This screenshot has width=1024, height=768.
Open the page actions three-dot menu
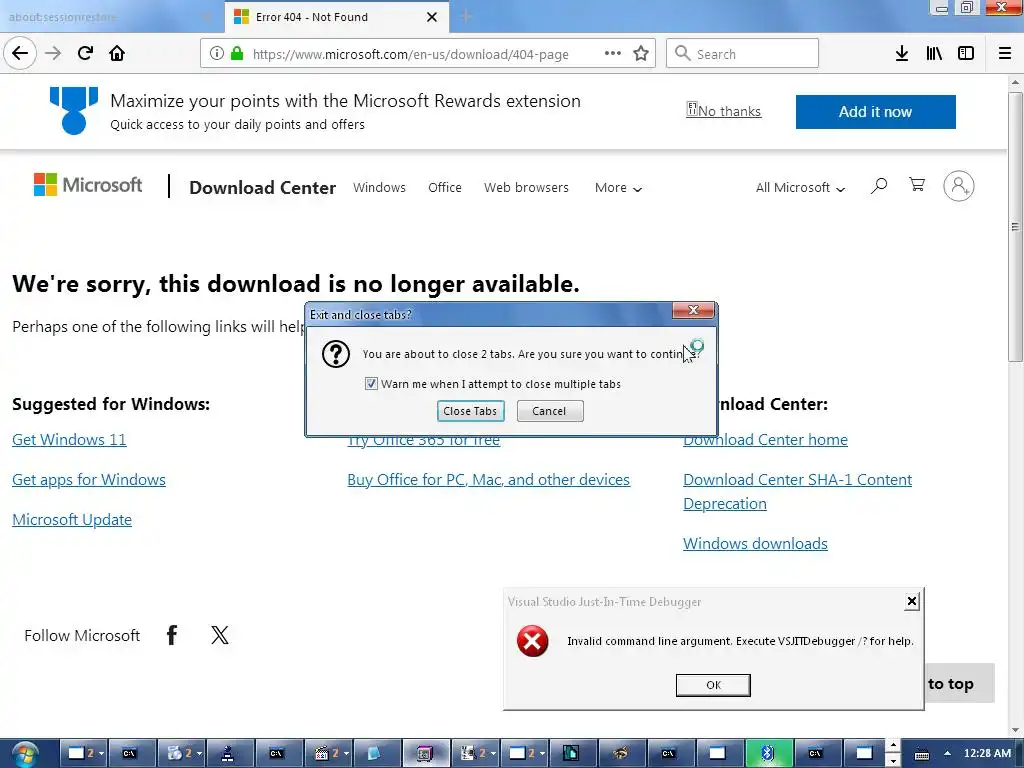click(x=613, y=54)
